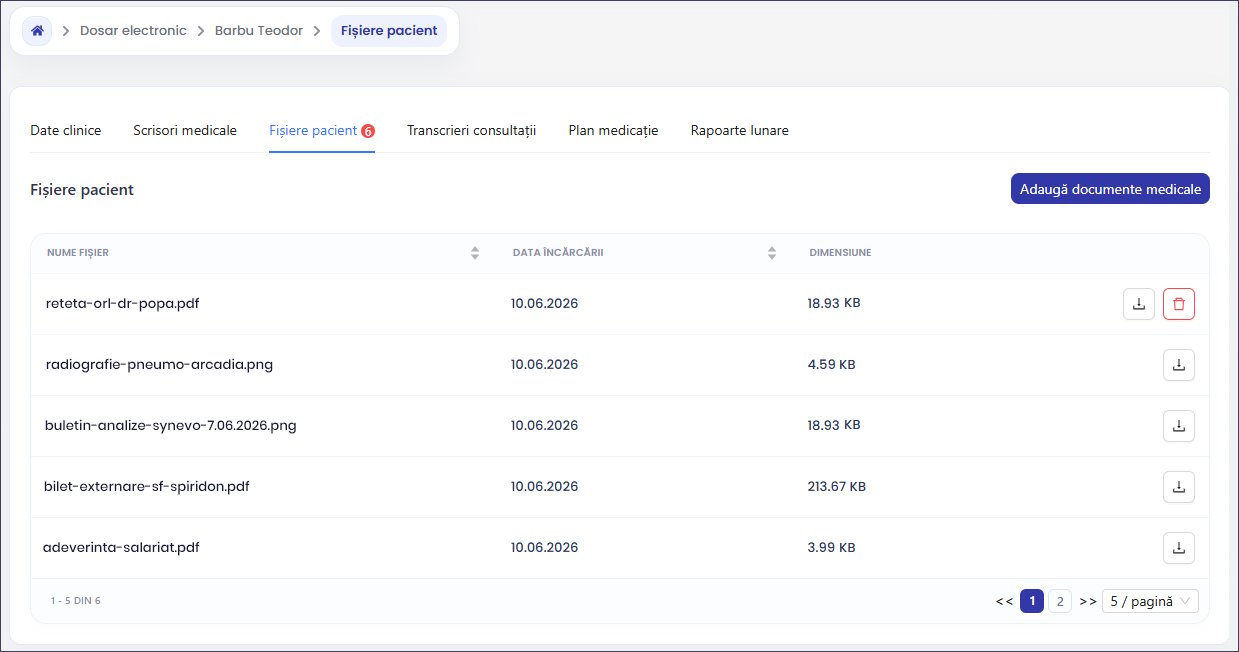Open Transcrieri consultații tab

(471, 130)
